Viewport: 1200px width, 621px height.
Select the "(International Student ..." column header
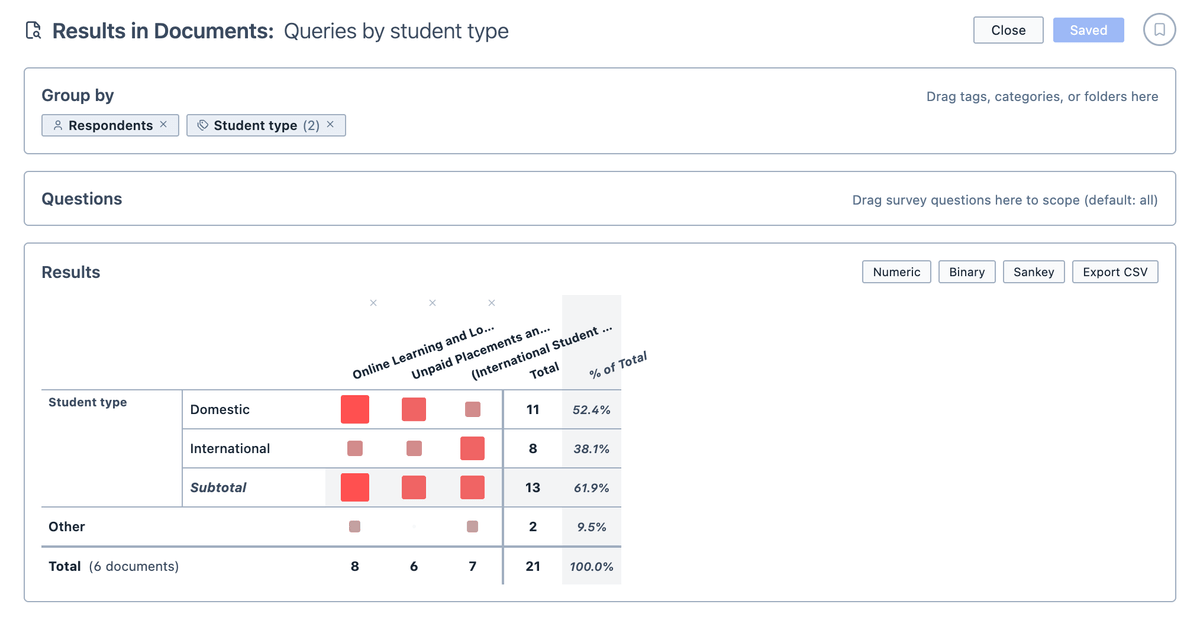[541, 352]
